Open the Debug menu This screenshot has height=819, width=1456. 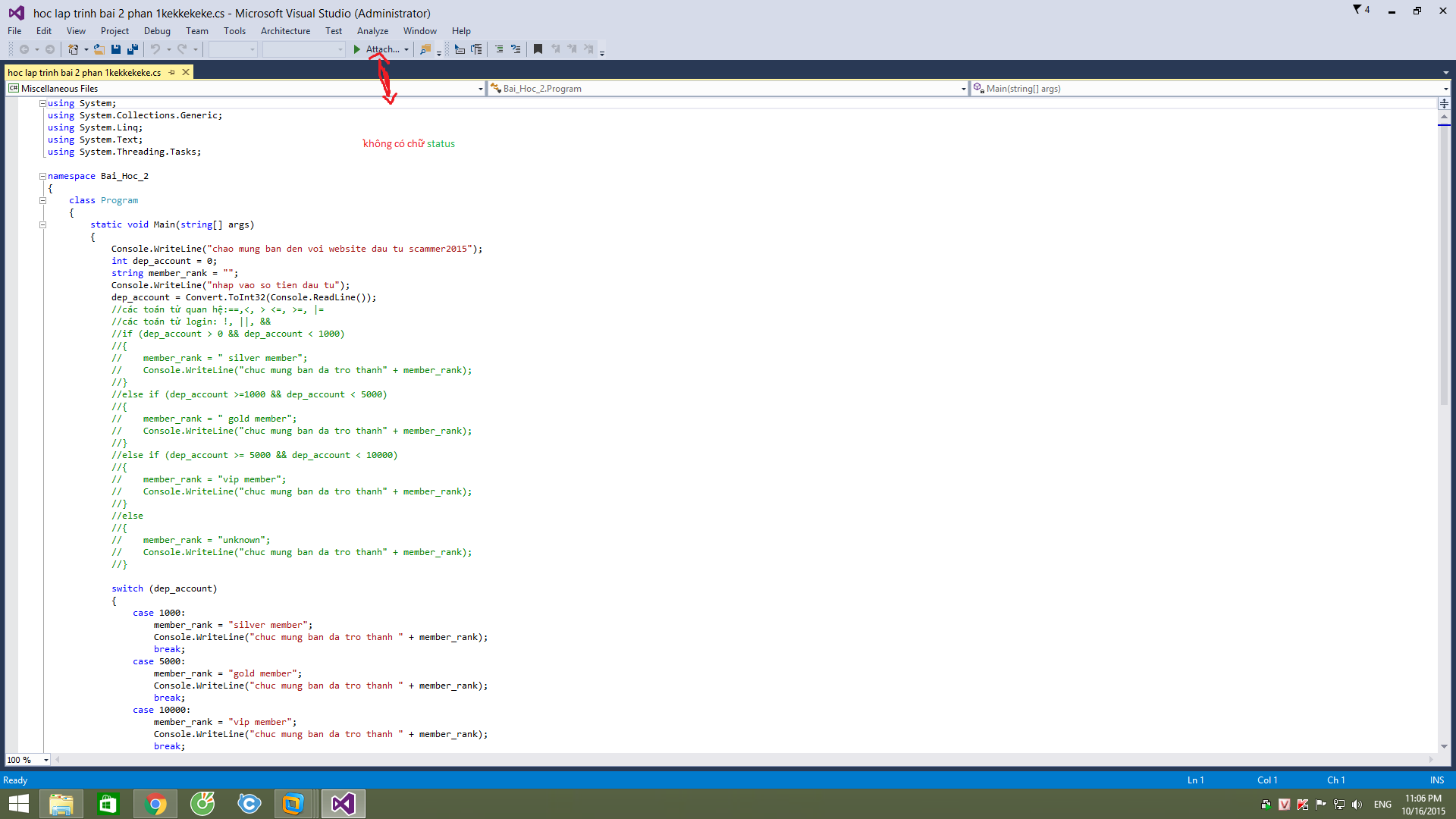point(157,31)
